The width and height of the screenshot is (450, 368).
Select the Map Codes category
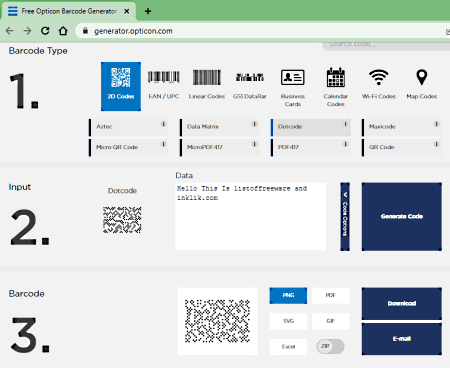click(422, 84)
